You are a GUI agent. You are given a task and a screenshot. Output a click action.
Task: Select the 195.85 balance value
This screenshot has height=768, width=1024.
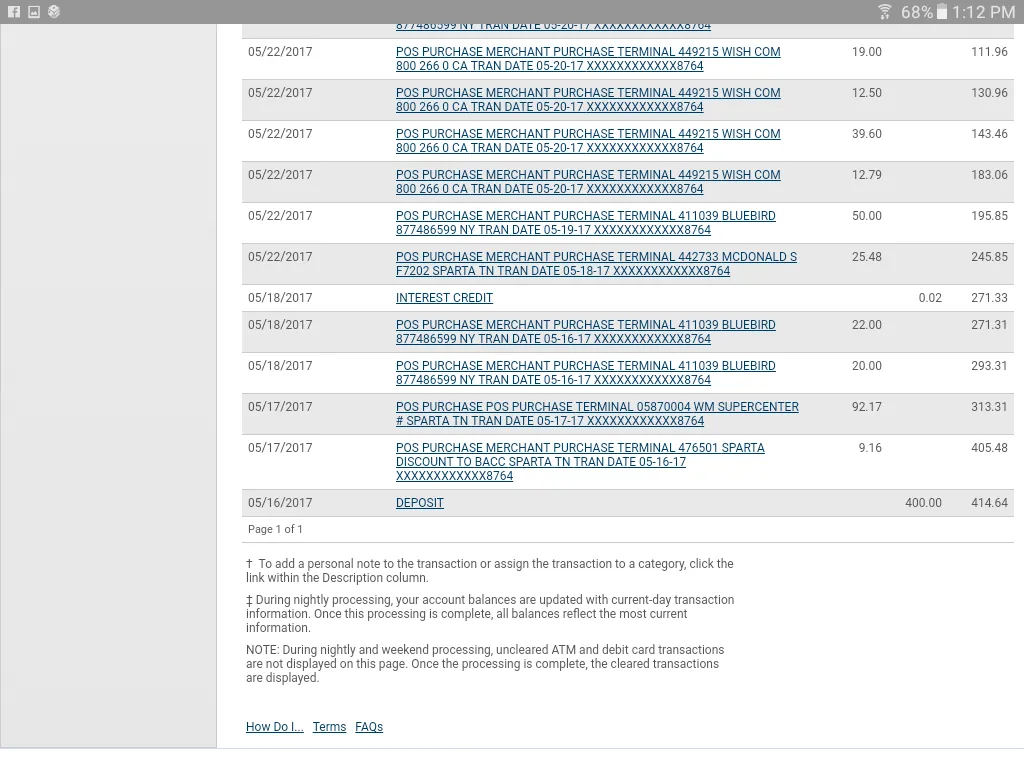point(989,216)
